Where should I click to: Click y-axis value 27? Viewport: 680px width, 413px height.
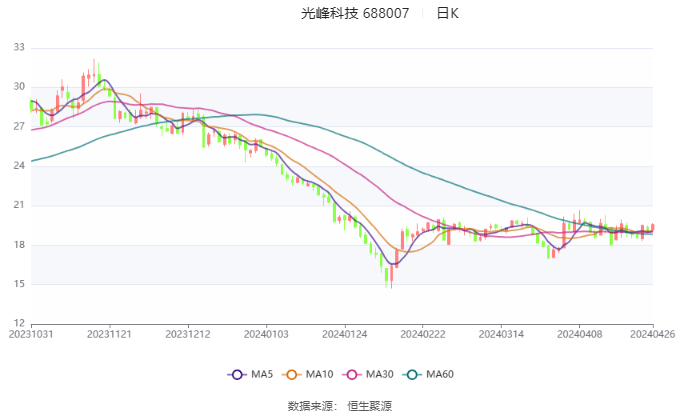tap(19, 126)
